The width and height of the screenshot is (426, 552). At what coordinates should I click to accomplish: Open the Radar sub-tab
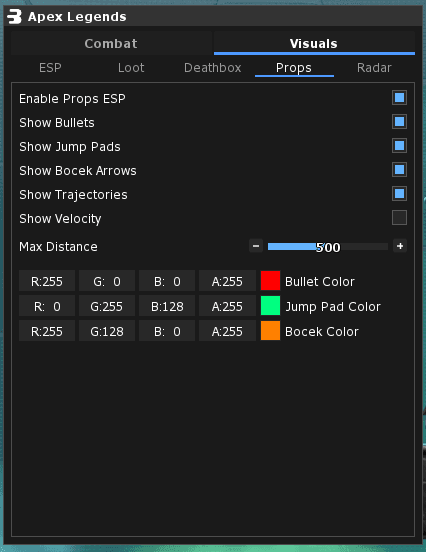coord(374,68)
